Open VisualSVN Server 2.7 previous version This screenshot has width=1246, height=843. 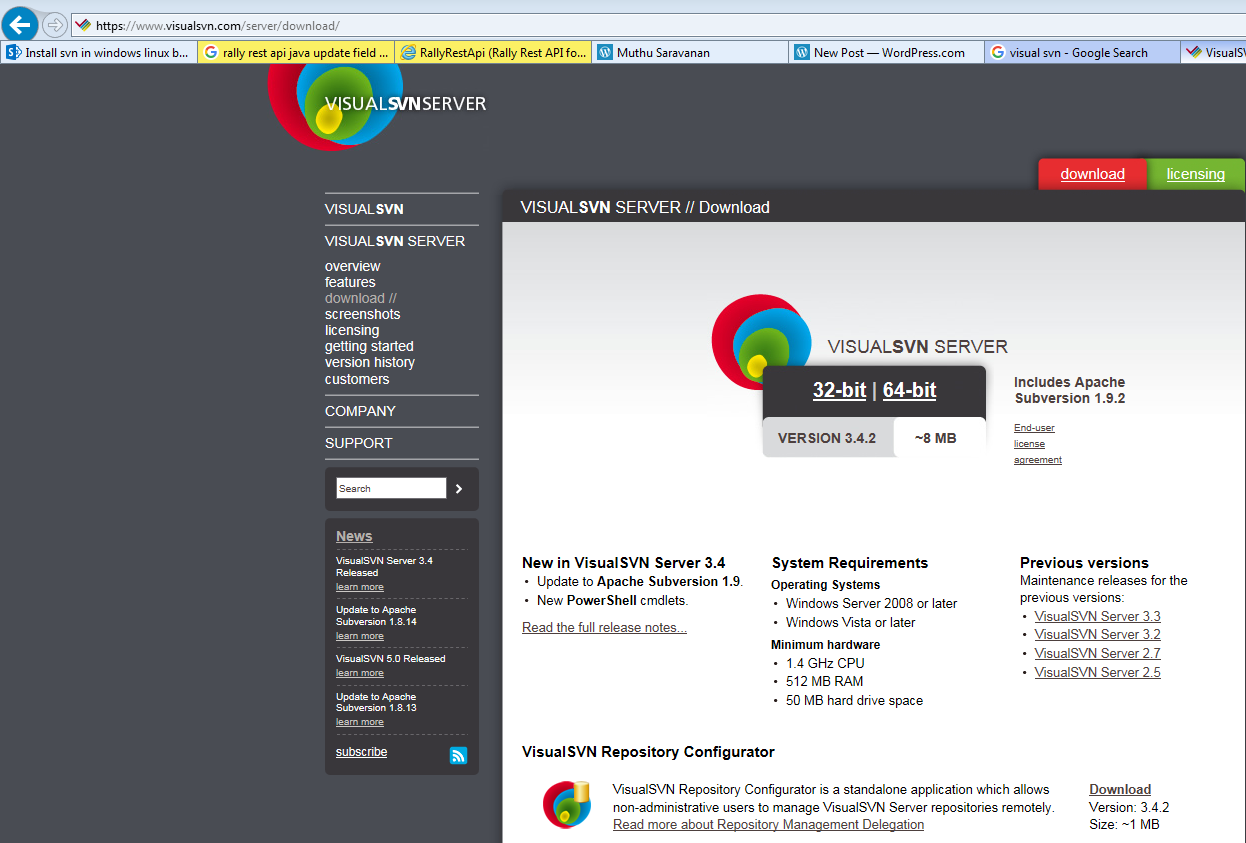[x=1097, y=653]
